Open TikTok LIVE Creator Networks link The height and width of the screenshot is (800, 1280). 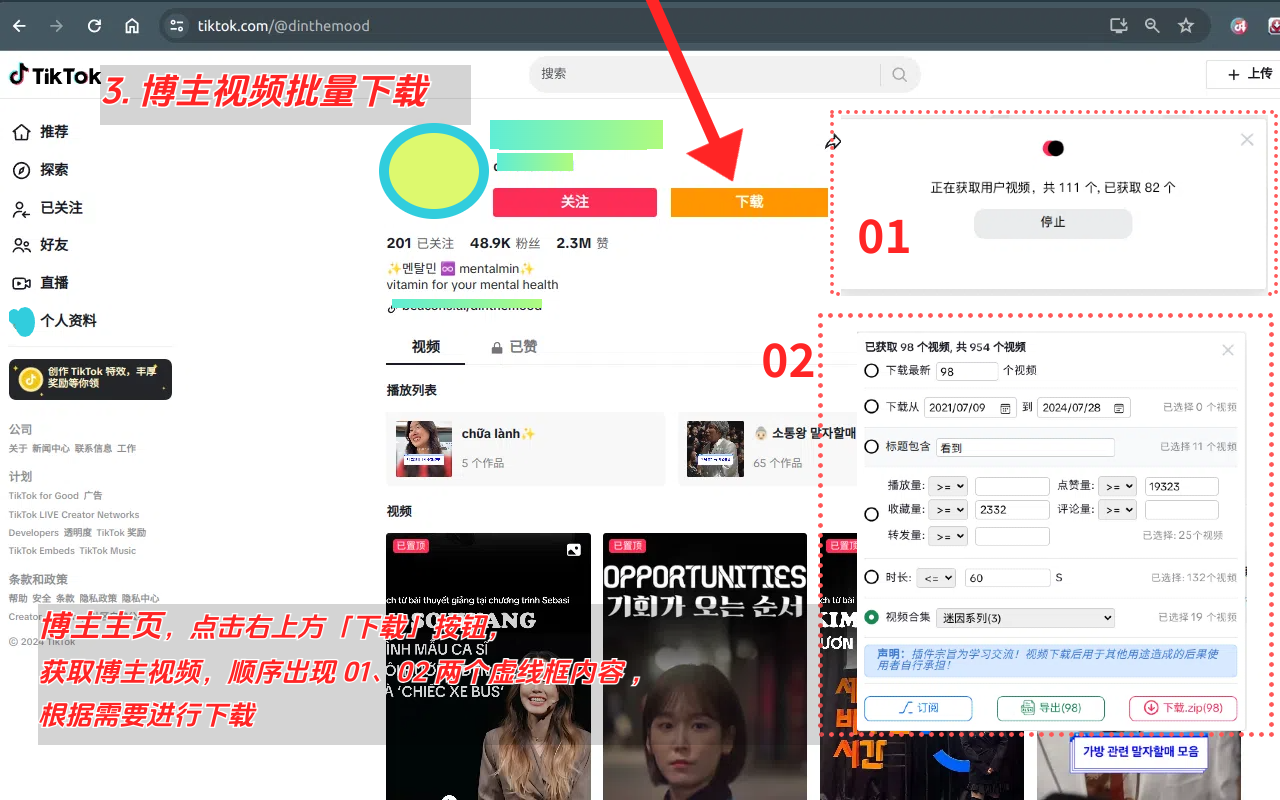[74, 515]
